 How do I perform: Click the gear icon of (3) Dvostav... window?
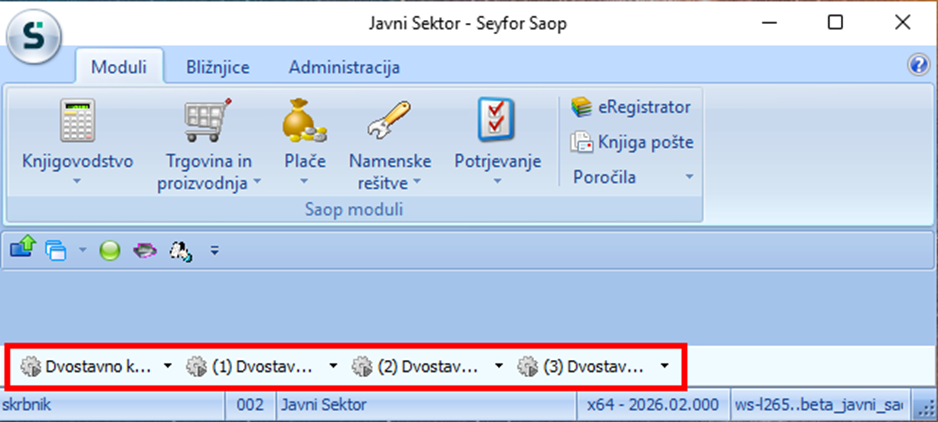coord(528,366)
